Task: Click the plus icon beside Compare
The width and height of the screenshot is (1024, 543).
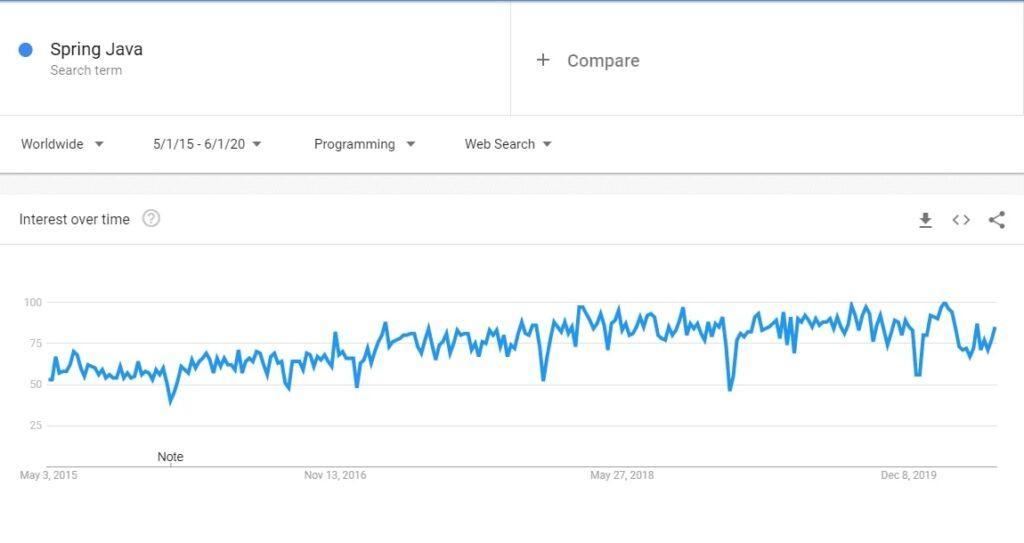Action: [x=543, y=60]
